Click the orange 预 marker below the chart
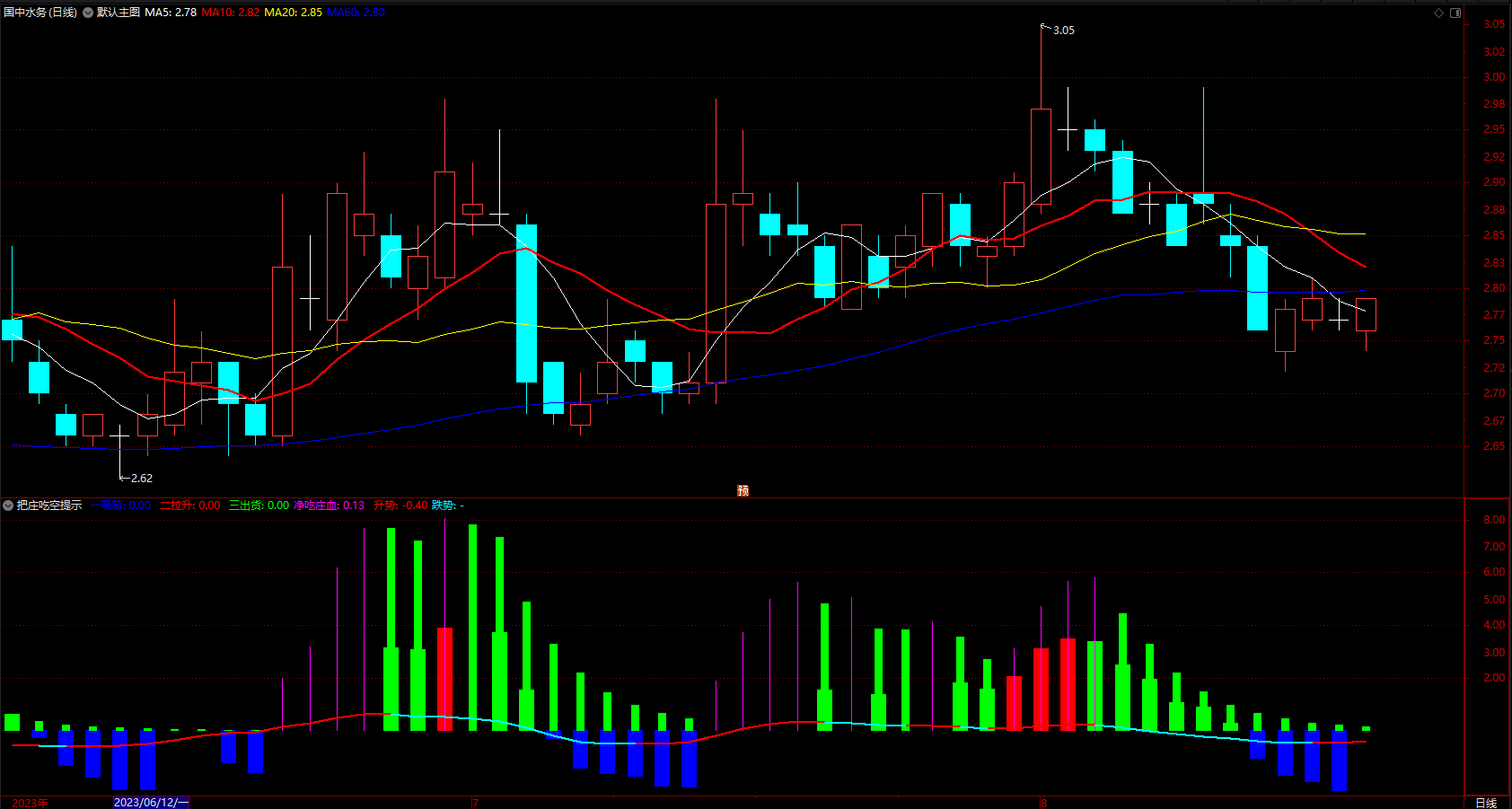Screen dimensions: 1512x809 click(x=743, y=490)
